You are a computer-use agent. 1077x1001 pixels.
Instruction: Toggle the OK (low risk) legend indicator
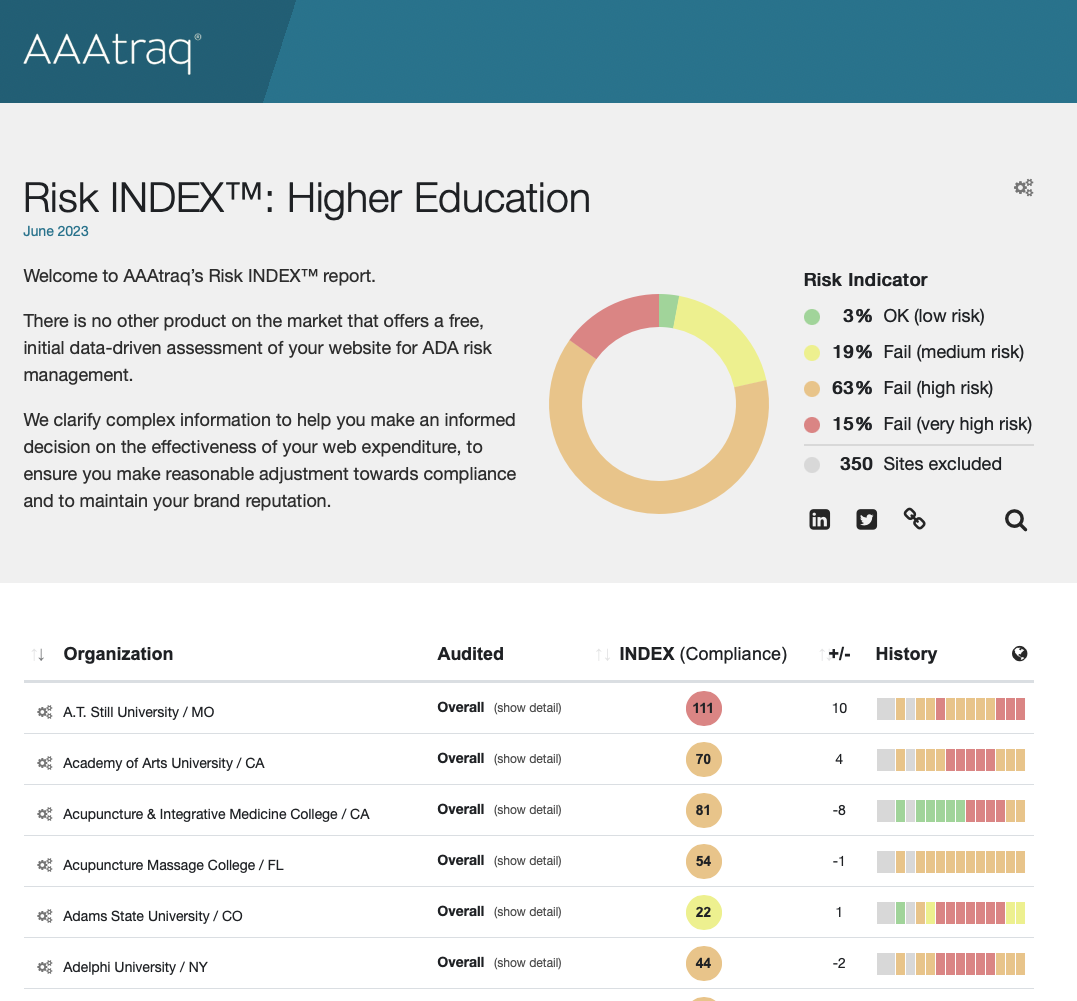810,315
